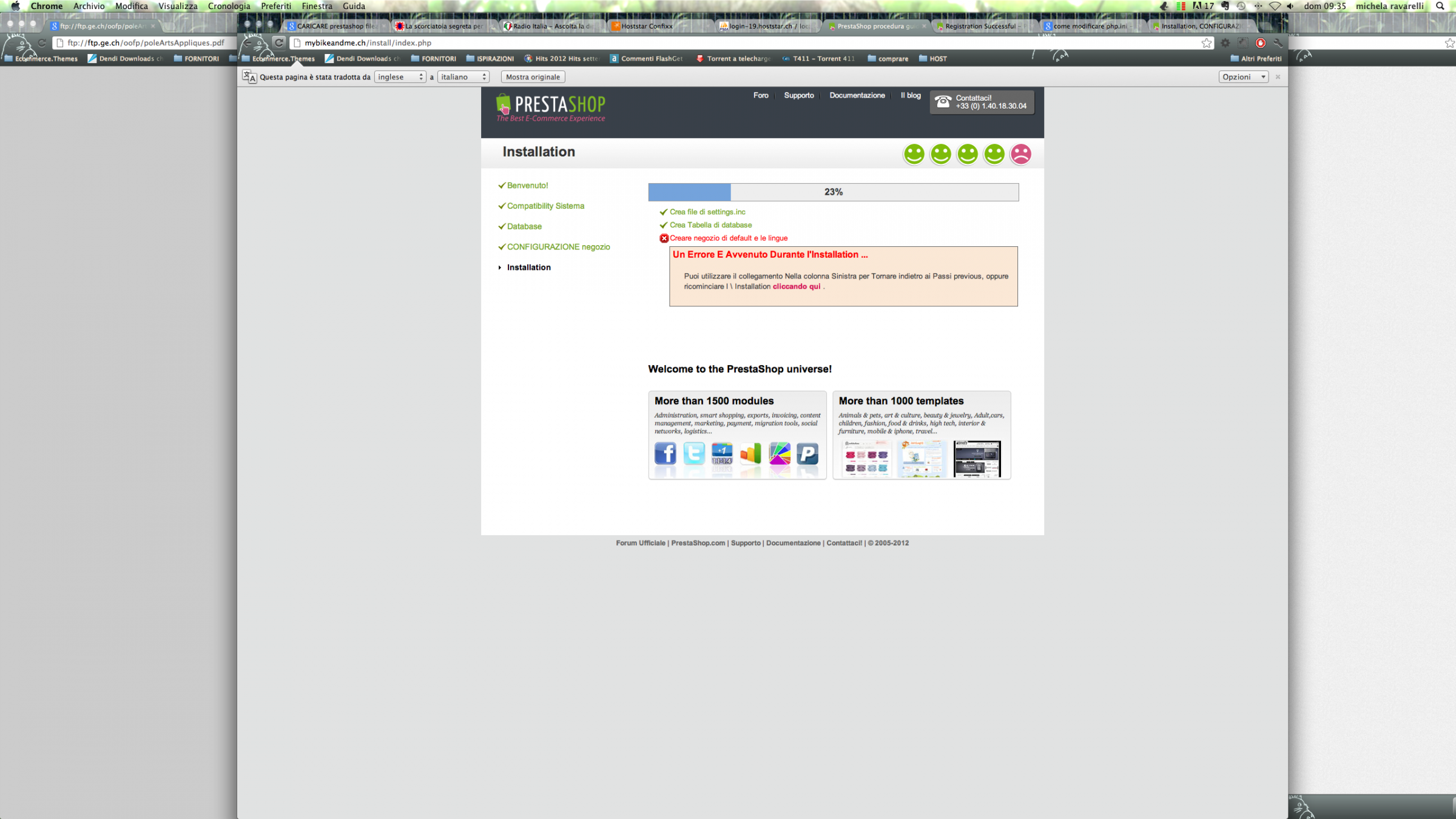The image size is (1456, 819).
Task: Click the reload page button
Action: click(278, 43)
